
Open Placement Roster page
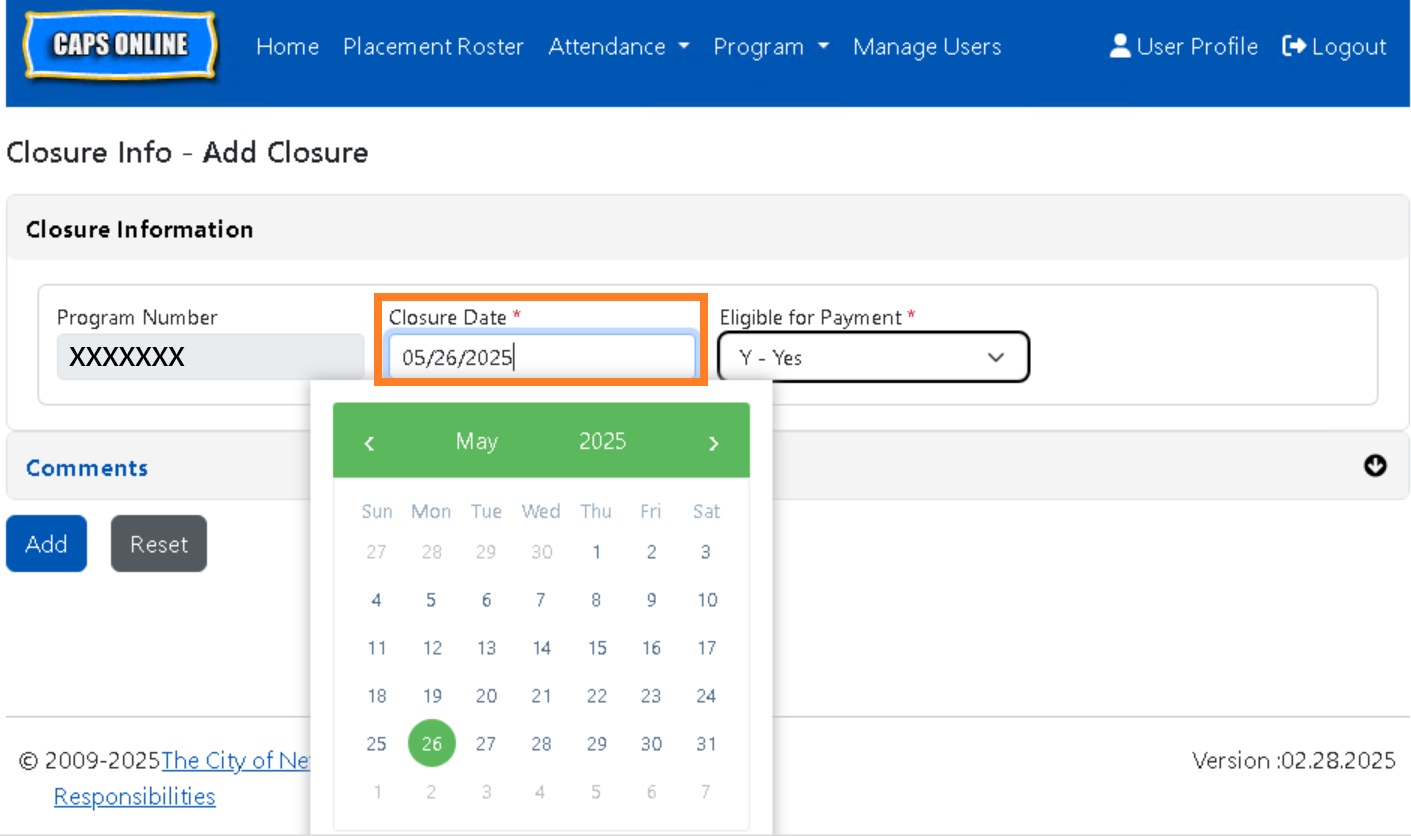[433, 46]
